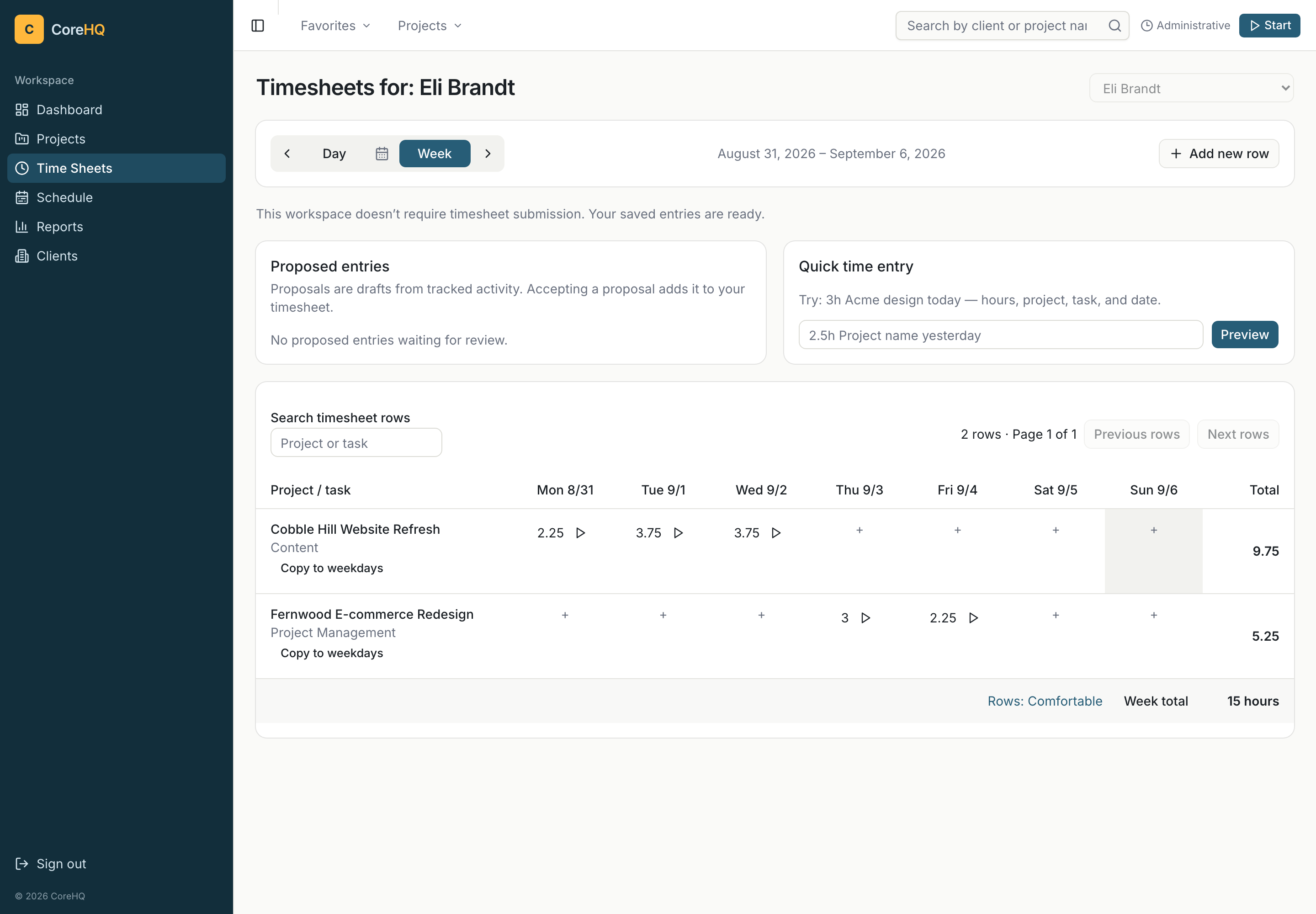
Task: Add time to Cobble Hill Thu 9/3
Action: (x=860, y=530)
